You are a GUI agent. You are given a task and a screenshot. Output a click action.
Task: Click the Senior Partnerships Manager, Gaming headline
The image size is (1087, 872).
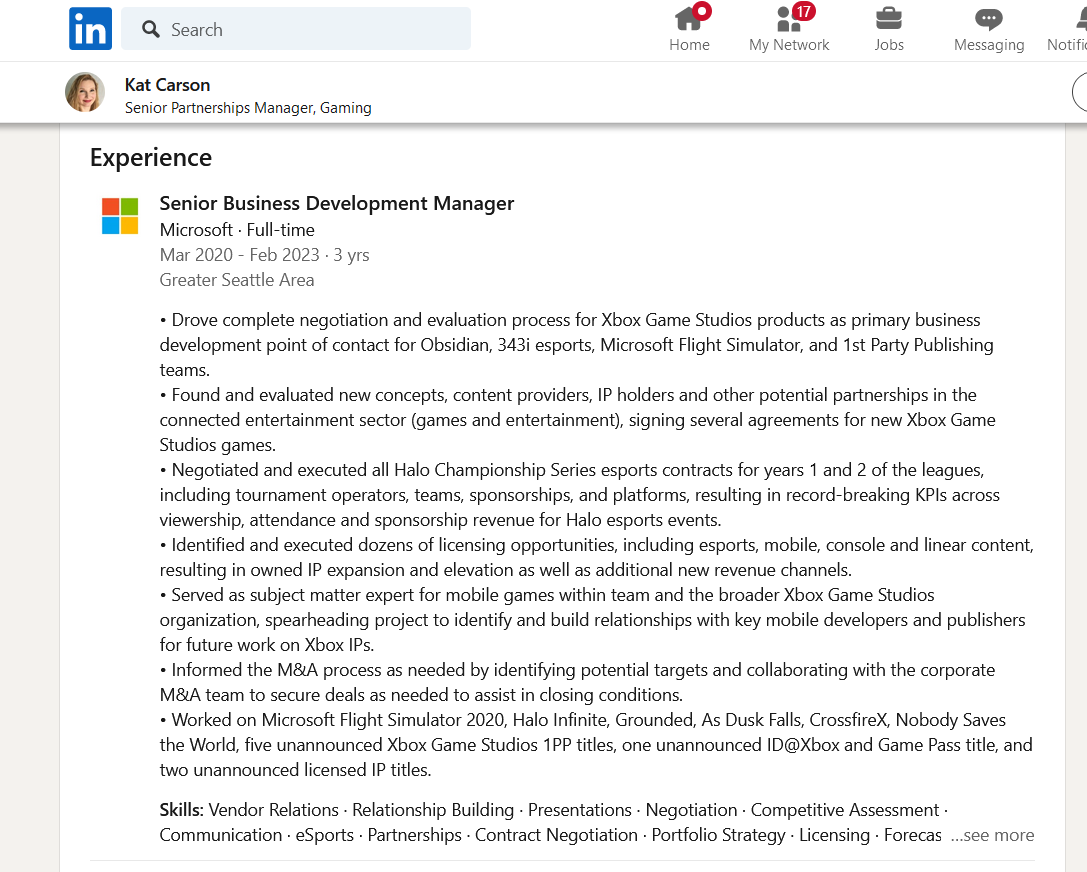click(x=248, y=108)
